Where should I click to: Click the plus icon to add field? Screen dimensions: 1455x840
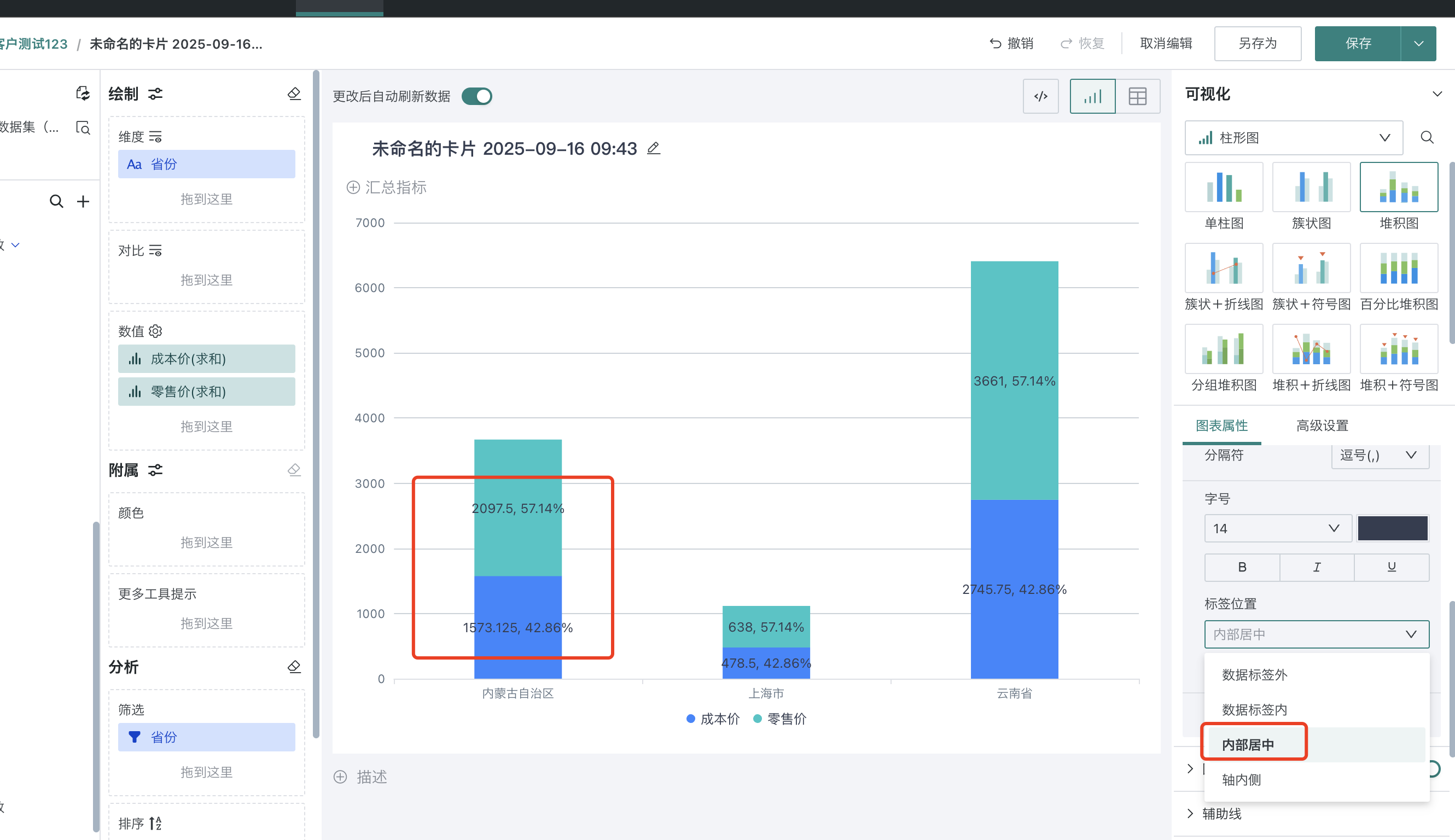[x=83, y=201]
